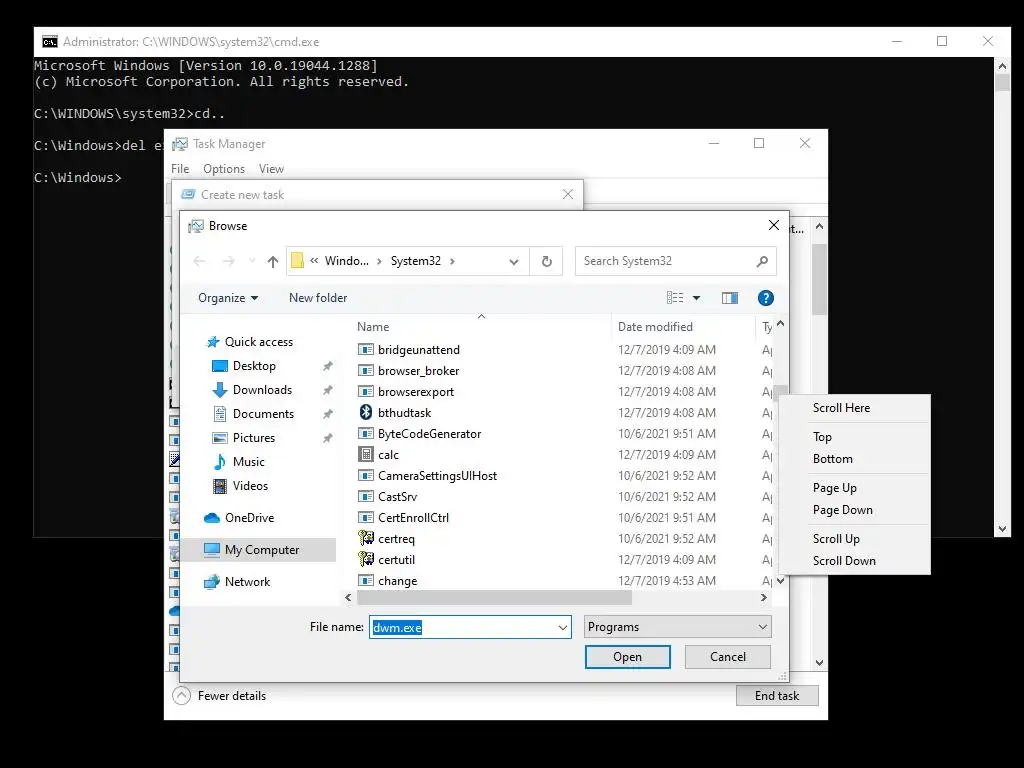
Task: Refresh the System32 folder listing
Action: 547,261
